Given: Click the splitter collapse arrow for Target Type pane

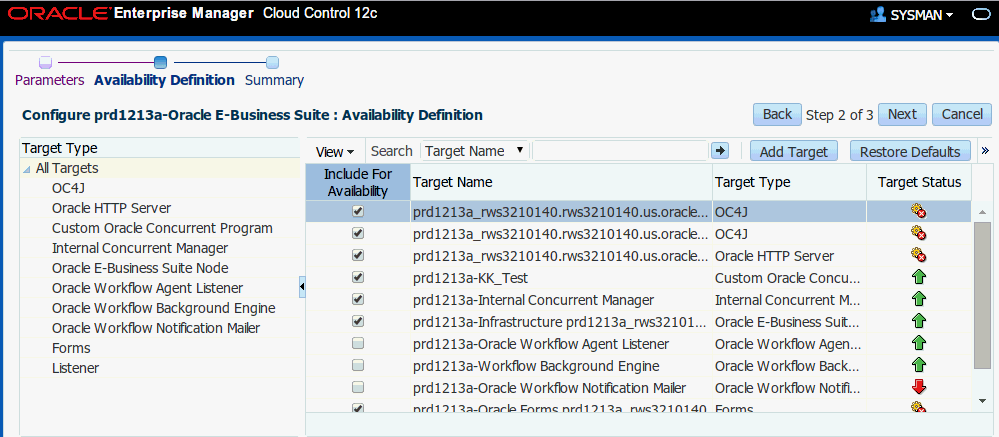Looking at the screenshot, I should 302,287.
